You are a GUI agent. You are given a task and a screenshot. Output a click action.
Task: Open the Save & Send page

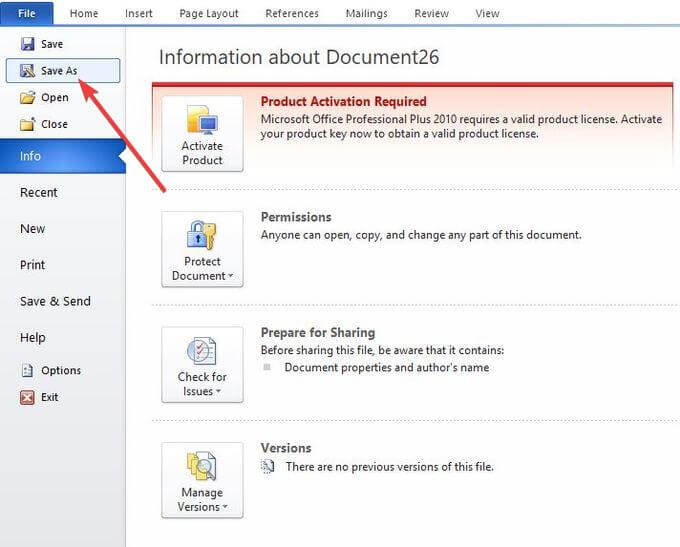(56, 301)
